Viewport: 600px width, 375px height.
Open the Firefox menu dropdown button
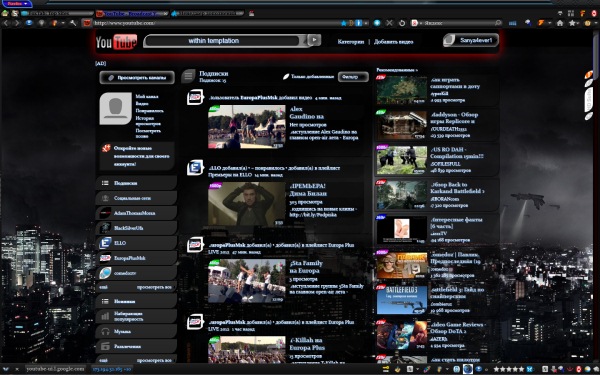pos(16,3)
